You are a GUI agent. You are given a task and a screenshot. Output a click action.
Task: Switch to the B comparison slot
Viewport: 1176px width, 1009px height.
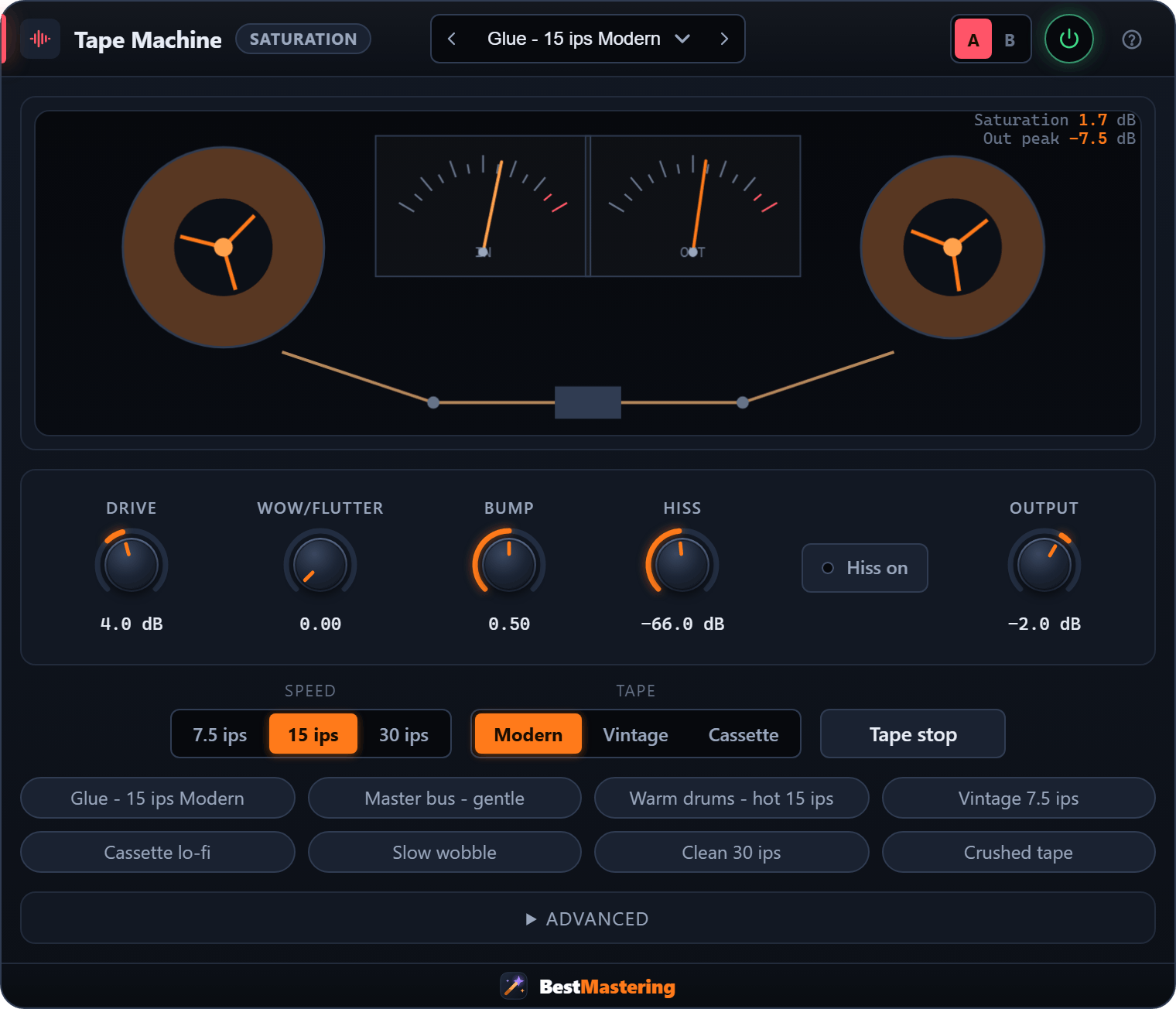tap(1010, 39)
